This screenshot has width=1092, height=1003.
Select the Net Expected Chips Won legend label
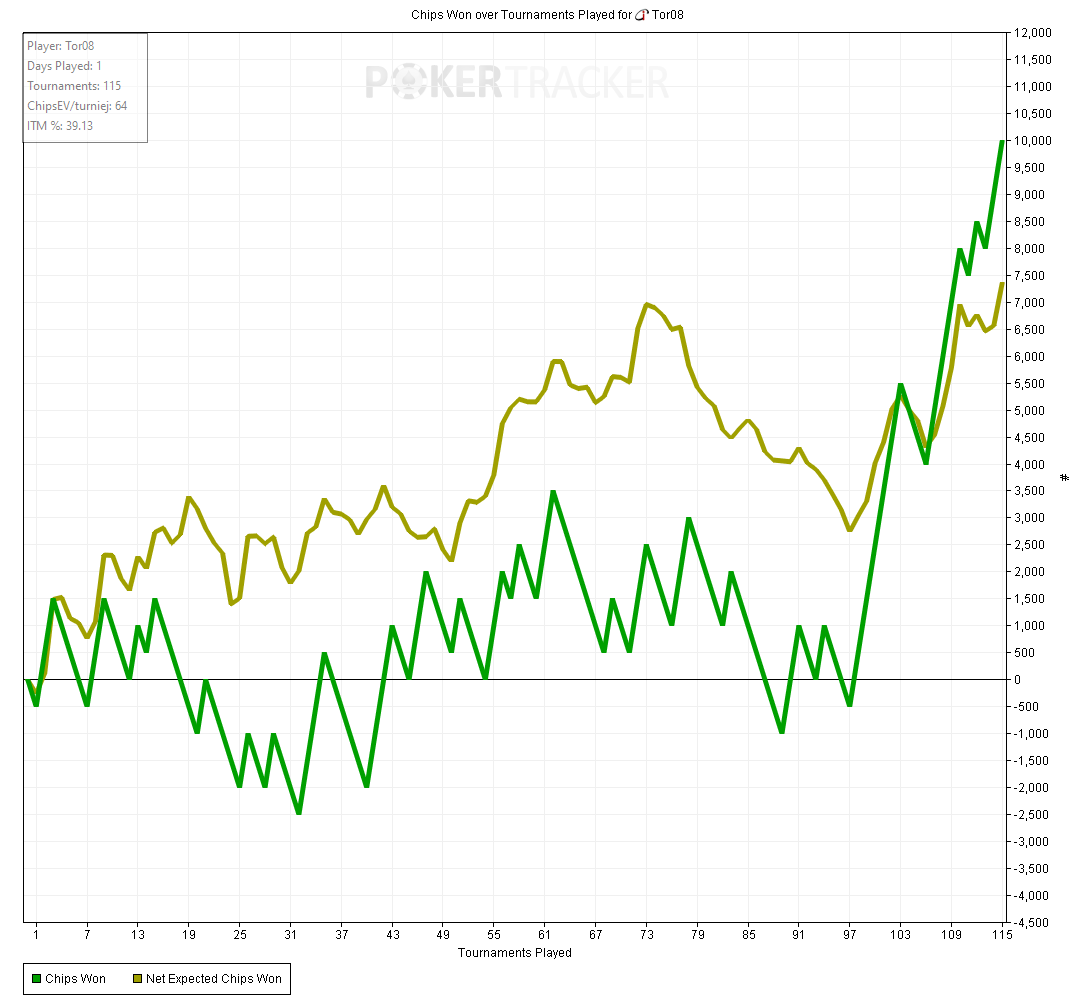[214, 979]
